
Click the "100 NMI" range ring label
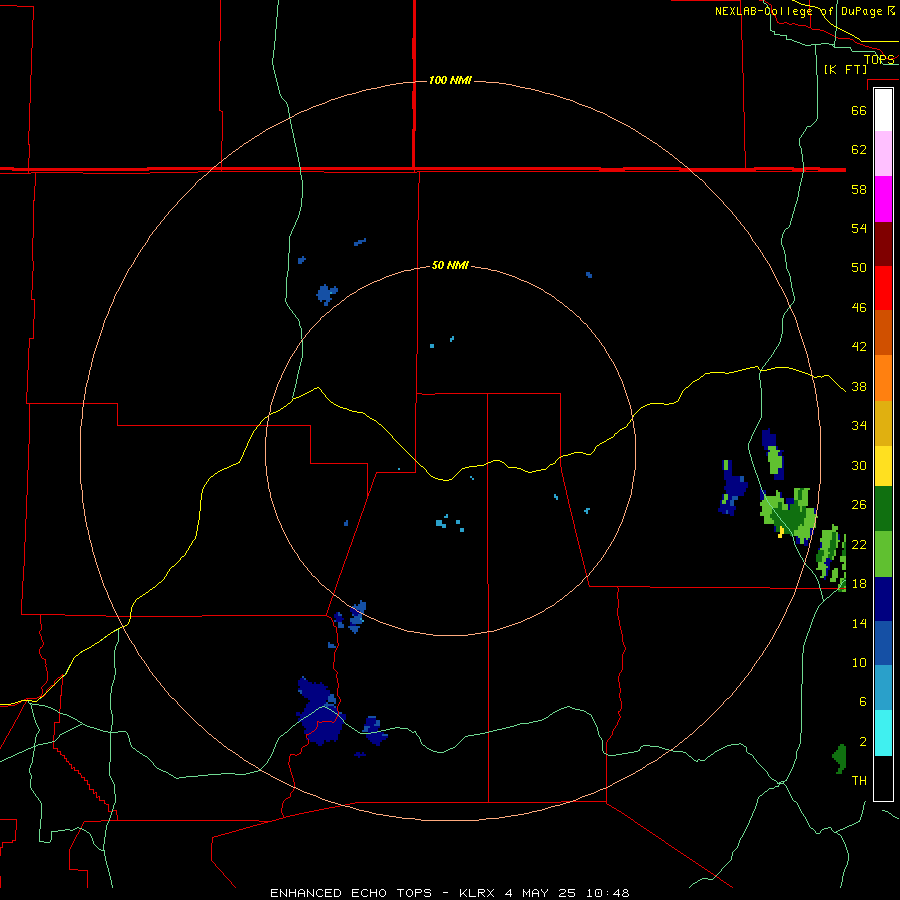(450, 80)
